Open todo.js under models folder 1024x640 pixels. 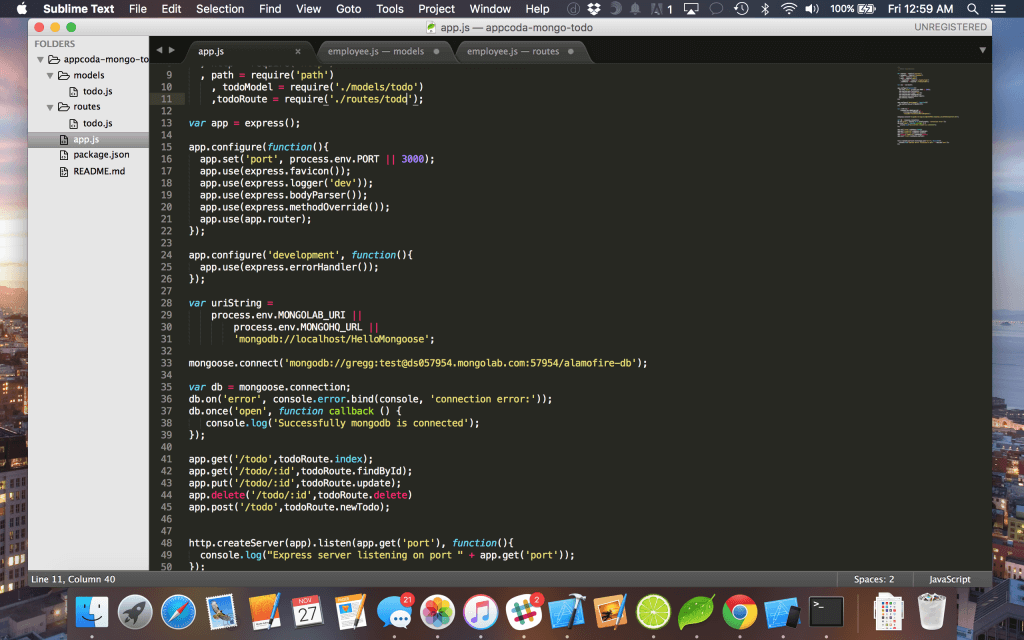(x=97, y=91)
